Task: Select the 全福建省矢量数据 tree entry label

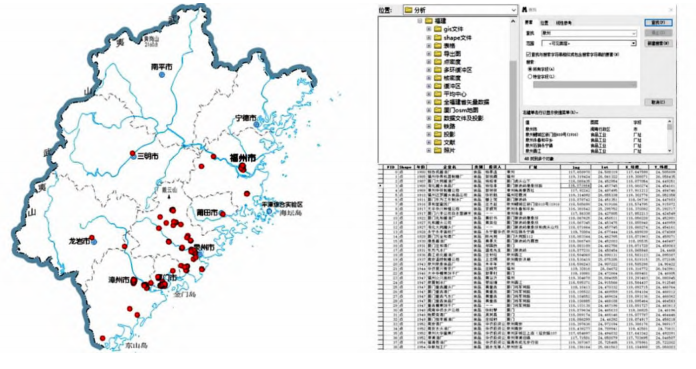Action: pos(466,102)
